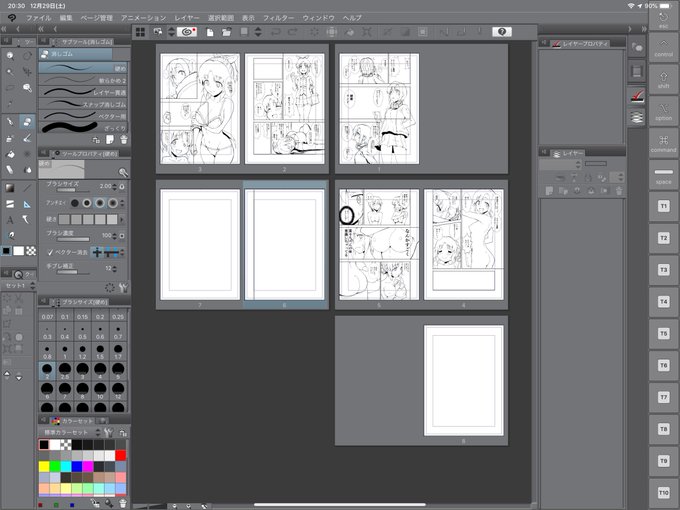680x510 pixels.
Task: Click the ブラシサイズ slider
Action: click(72, 190)
